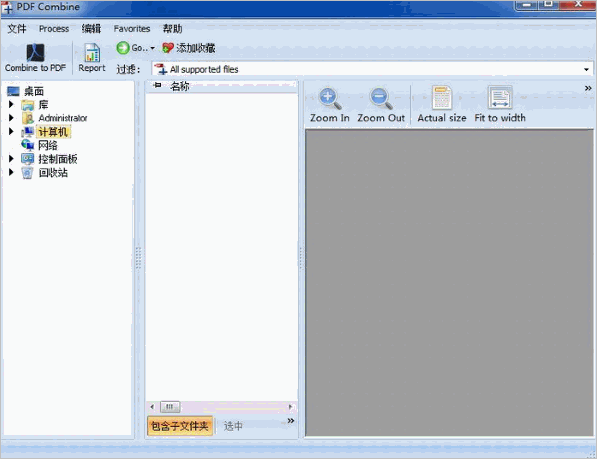Select the Fit to width icon
Screen dimensions: 597x459
500,98
